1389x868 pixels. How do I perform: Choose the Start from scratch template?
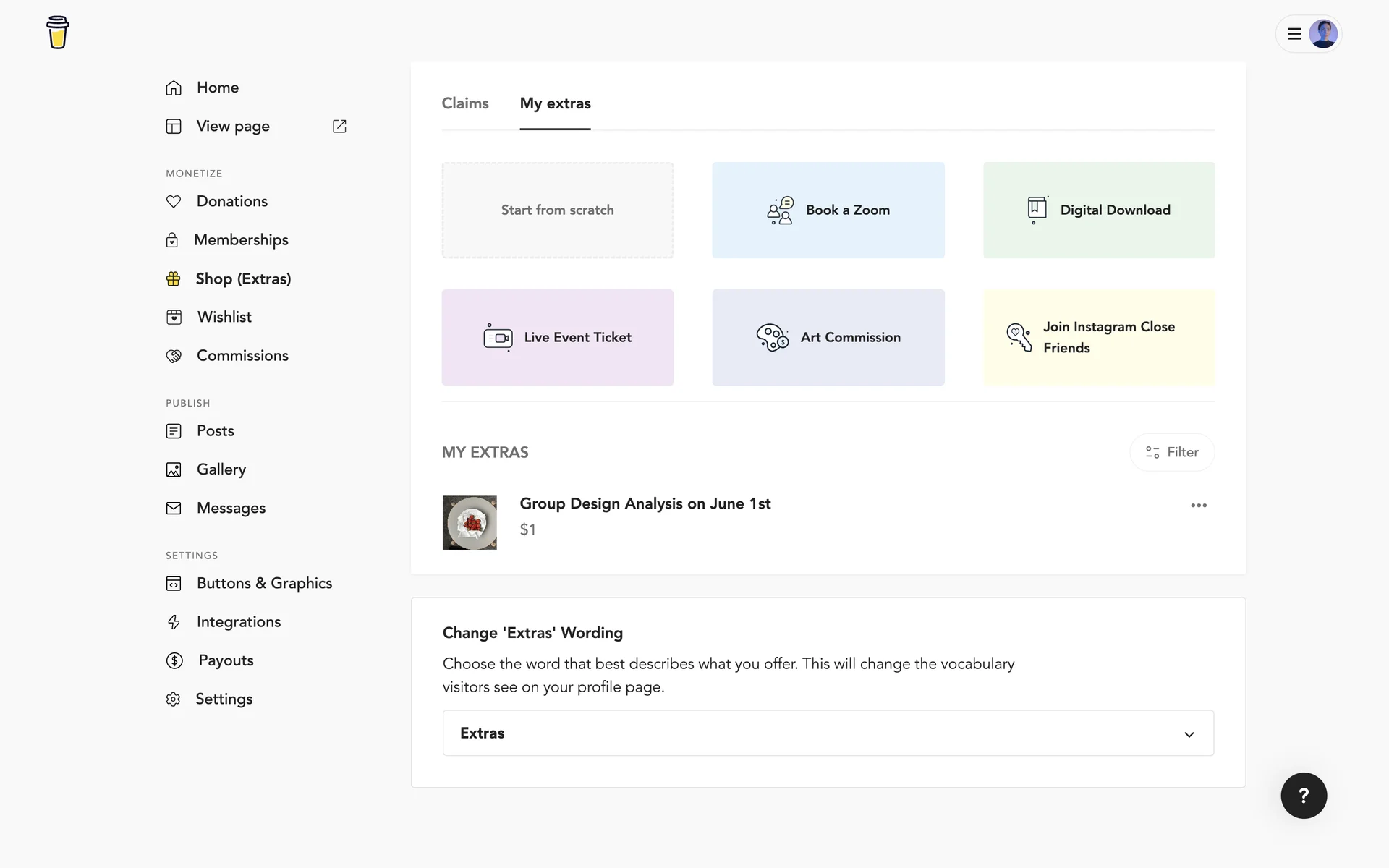click(558, 210)
